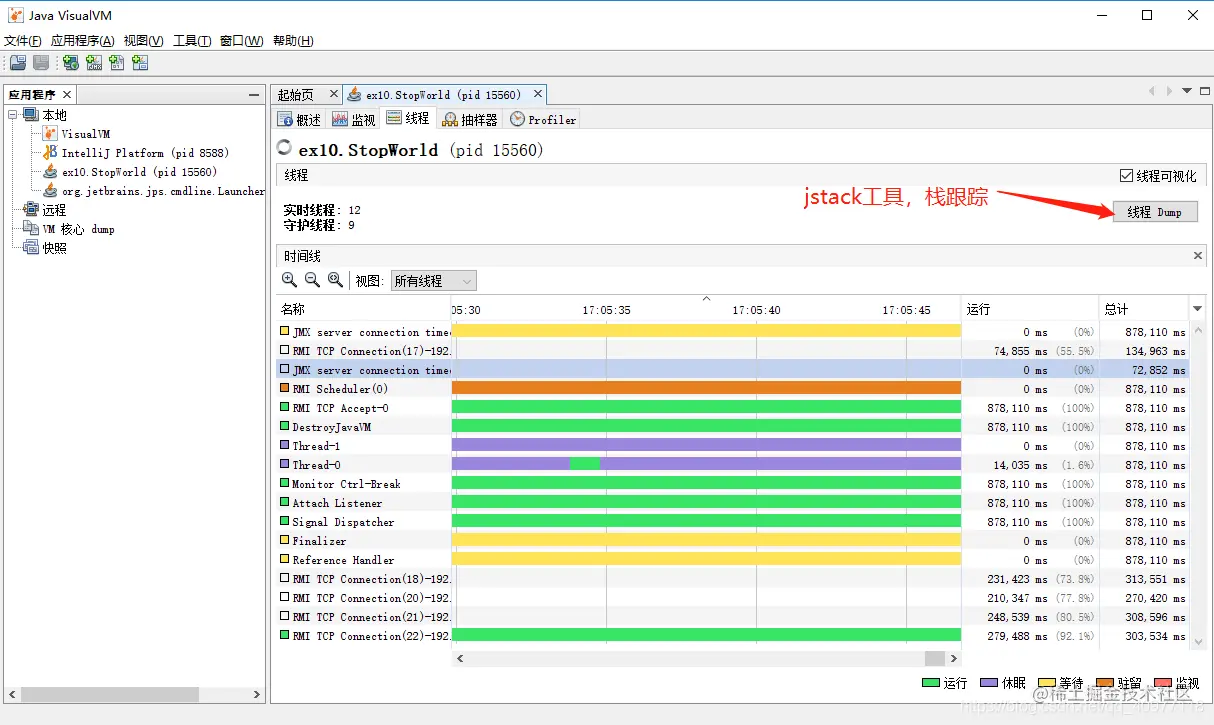Click the last add-source toolbar icon
The image size is (1214, 725).
coord(140,63)
